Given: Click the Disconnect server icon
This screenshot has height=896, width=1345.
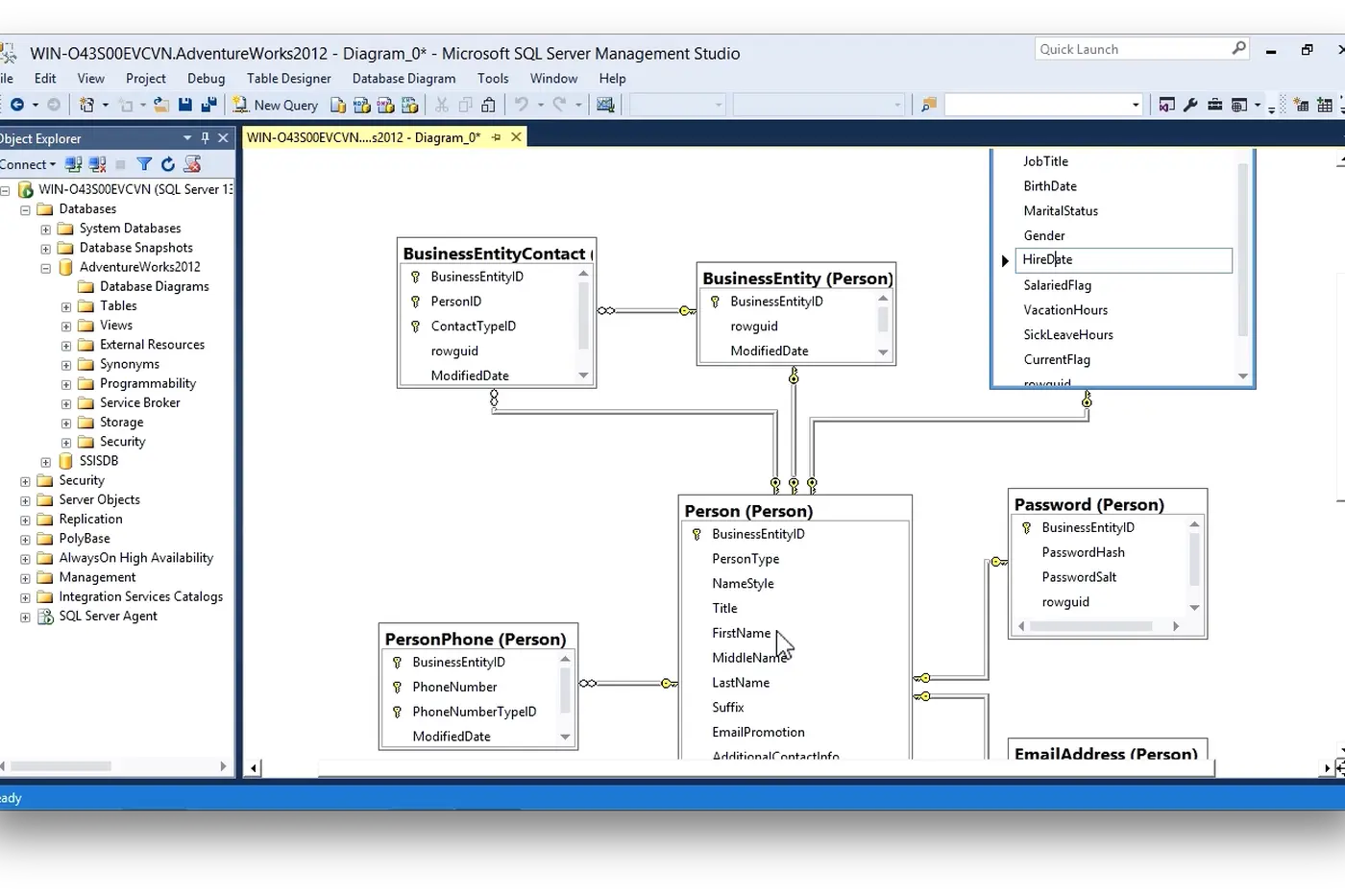Looking at the screenshot, I should pos(97,164).
